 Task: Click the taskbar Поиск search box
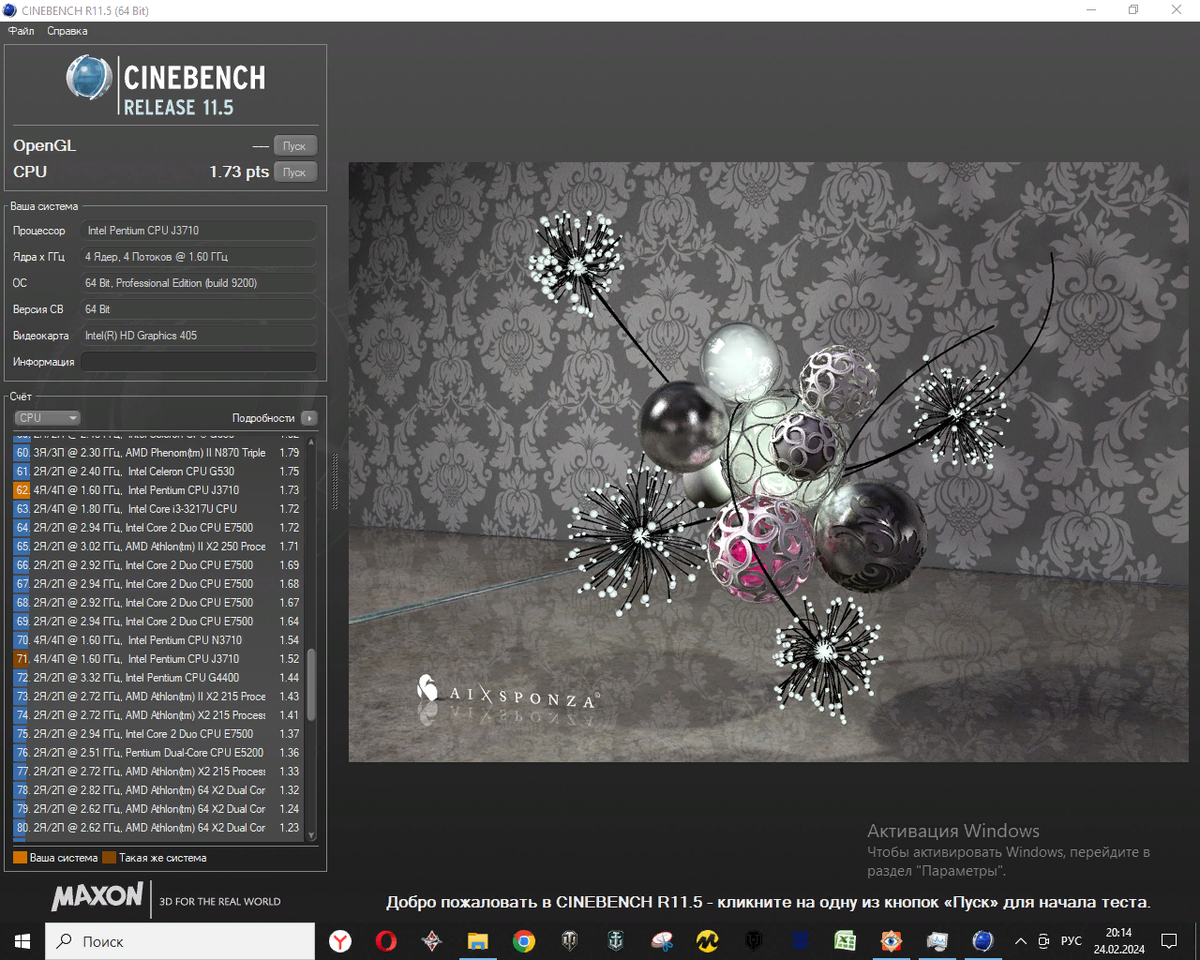pyautogui.click(x=181, y=941)
